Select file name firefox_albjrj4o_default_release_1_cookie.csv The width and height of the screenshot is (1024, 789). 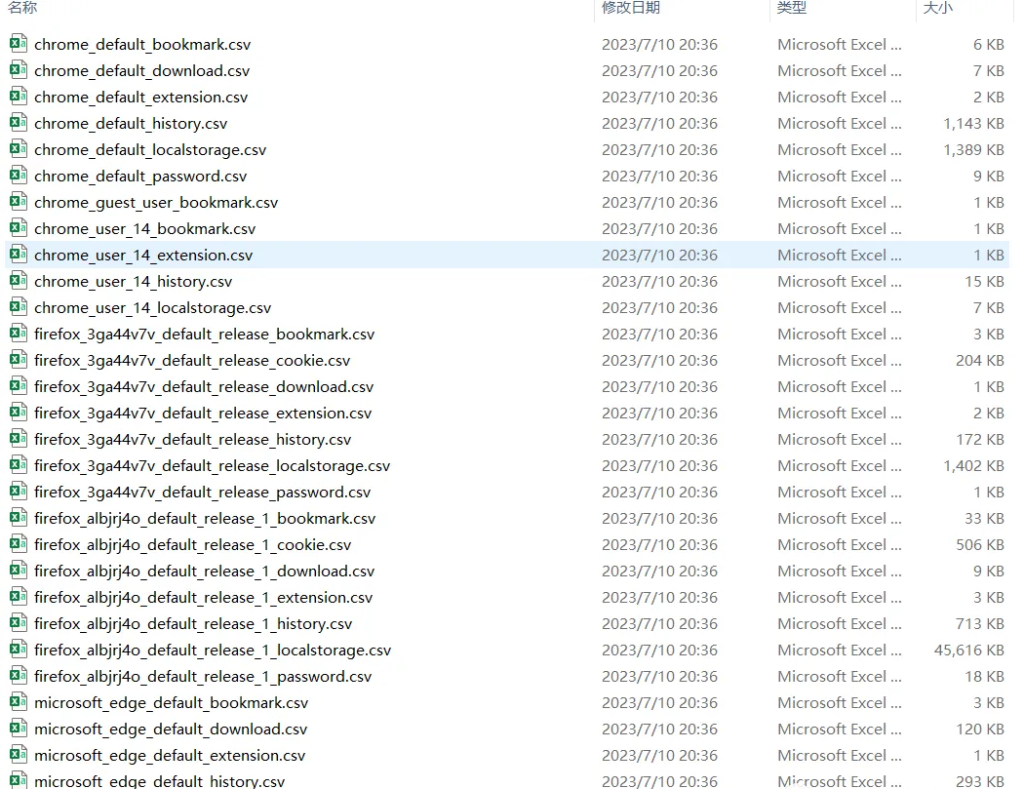point(193,545)
